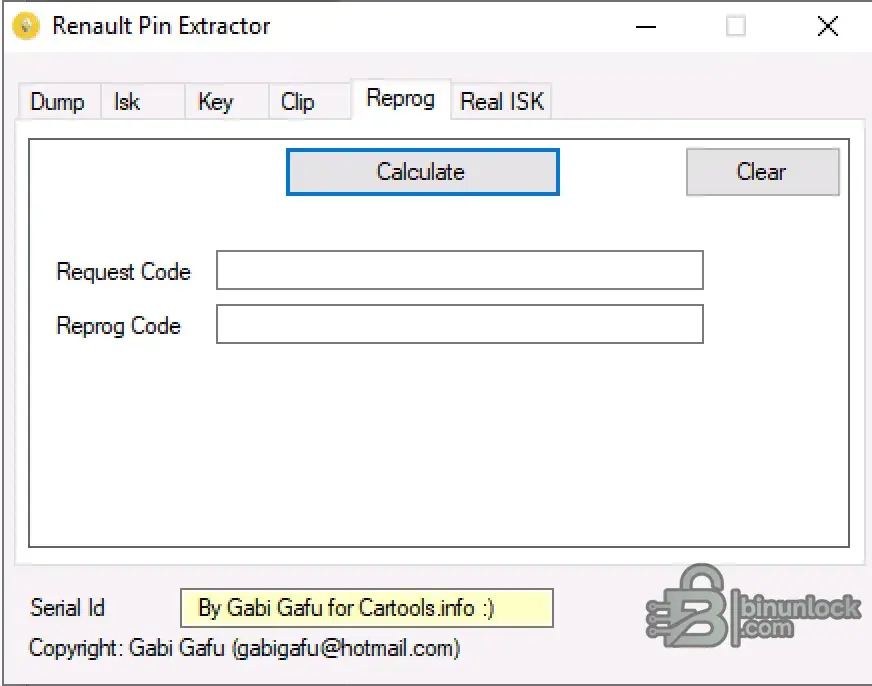The height and width of the screenshot is (686, 872).
Task: Focus the Reprog Code input field
Action: tap(459, 324)
